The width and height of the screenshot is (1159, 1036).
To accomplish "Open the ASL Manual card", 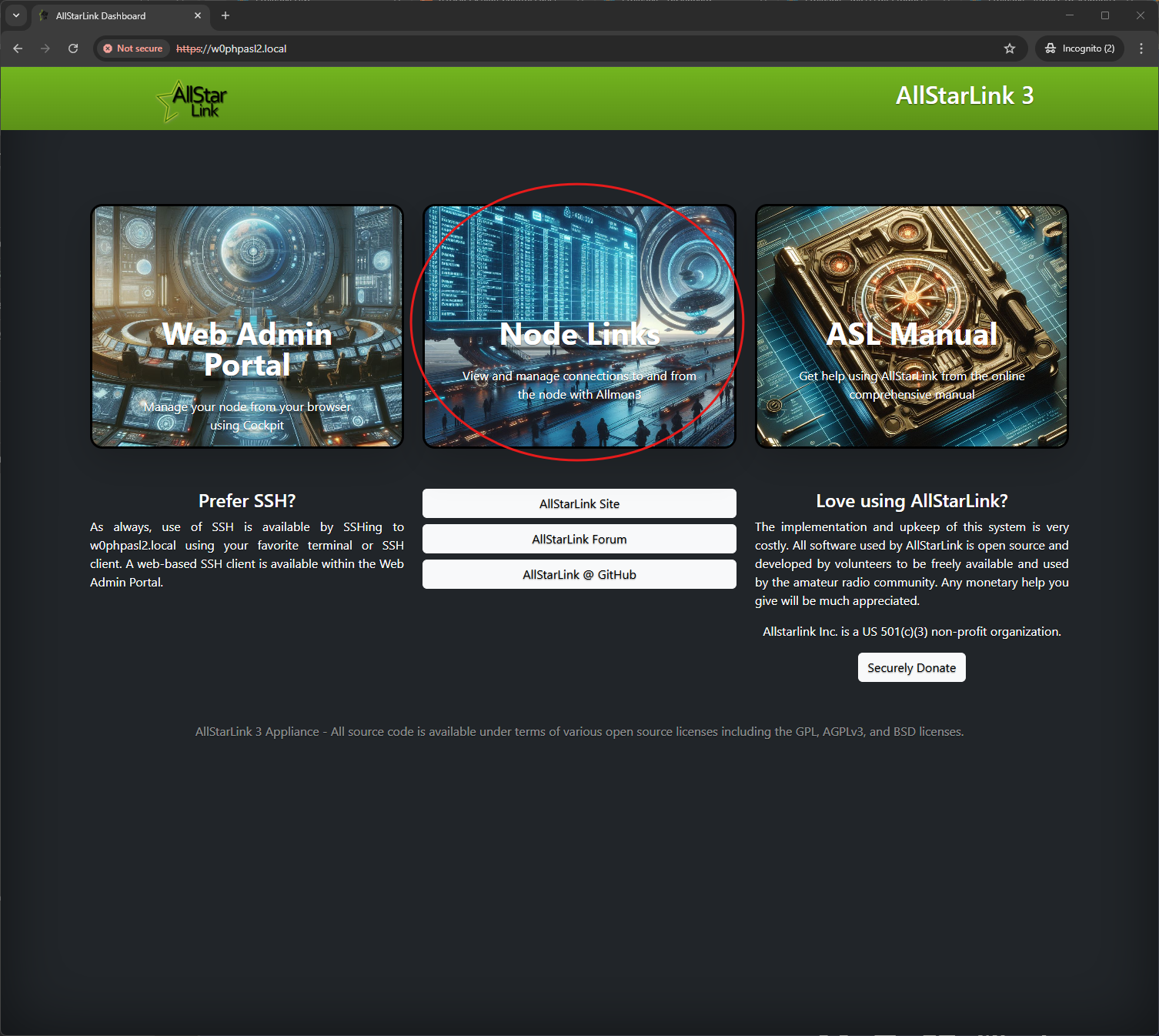I will (x=912, y=326).
